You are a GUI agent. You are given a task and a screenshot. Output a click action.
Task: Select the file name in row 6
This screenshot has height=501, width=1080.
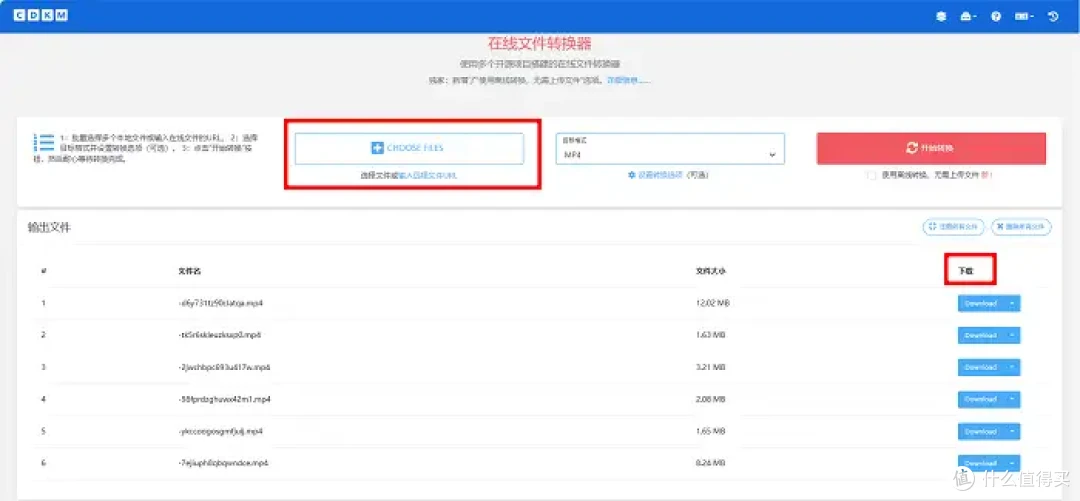pyautogui.click(x=222, y=463)
